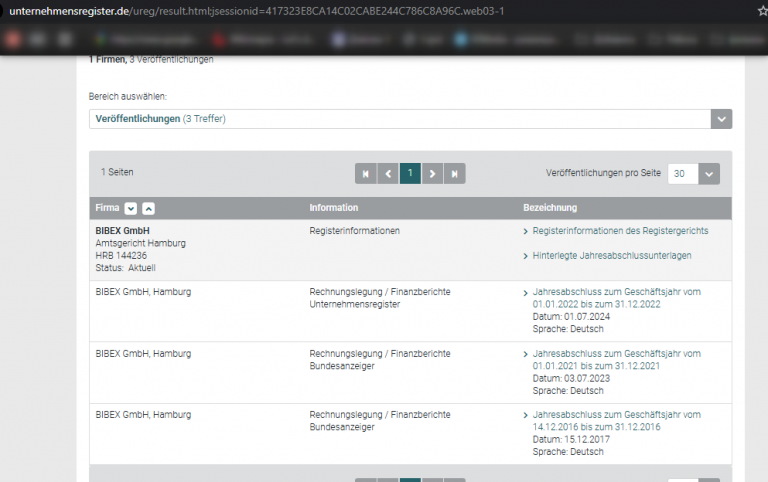Click chevron beside 2022 Jahresabschluss entry
This screenshot has width=768, height=482.
coord(526,293)
